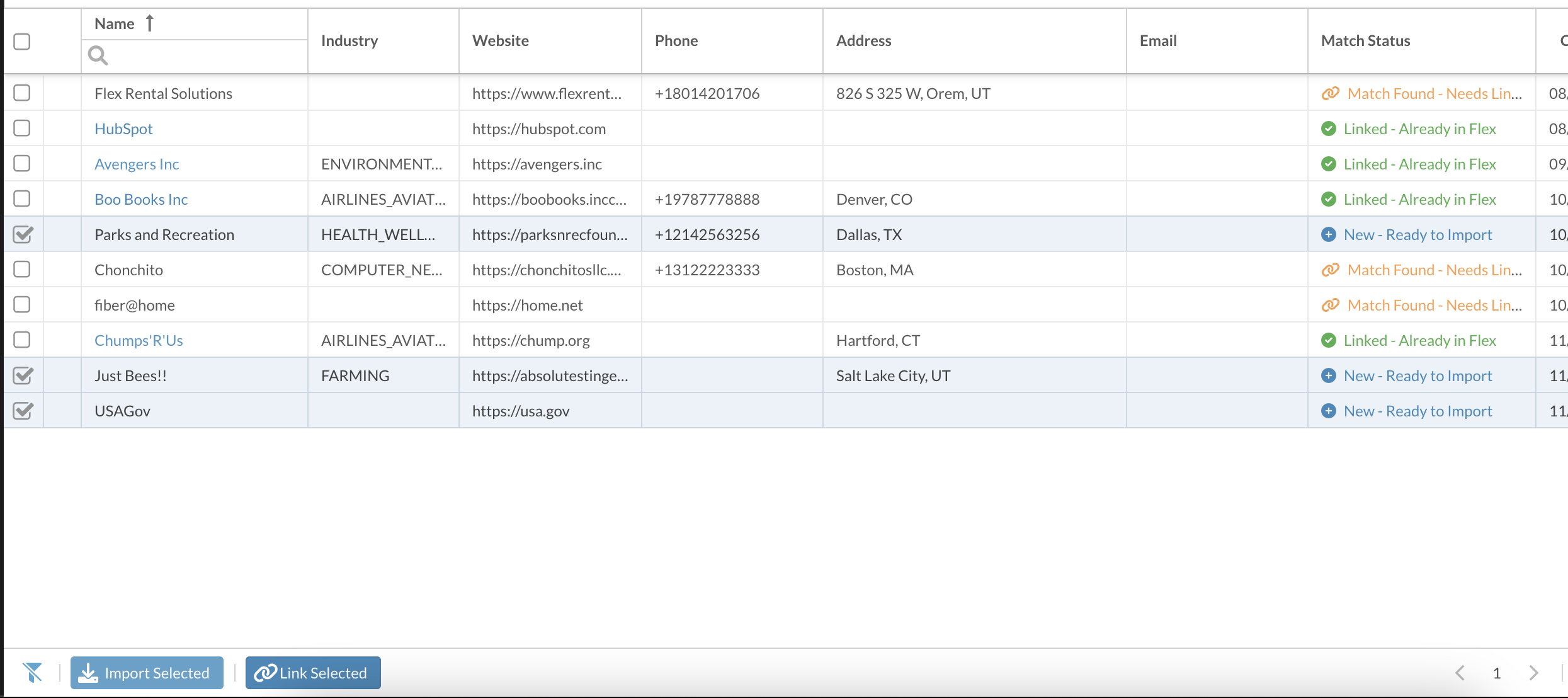Open the Boo Books Inc link

tap(141, 199)
